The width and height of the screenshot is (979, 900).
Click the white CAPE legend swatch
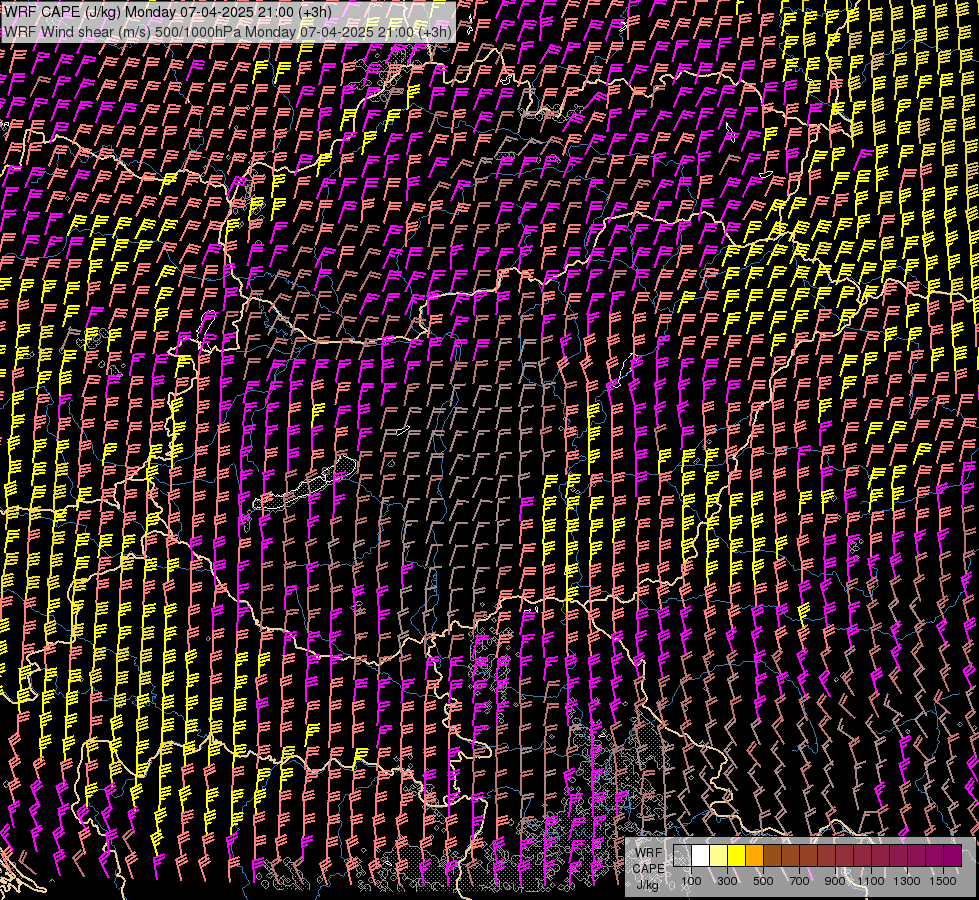pyautogui.click(x=701, y=855)
